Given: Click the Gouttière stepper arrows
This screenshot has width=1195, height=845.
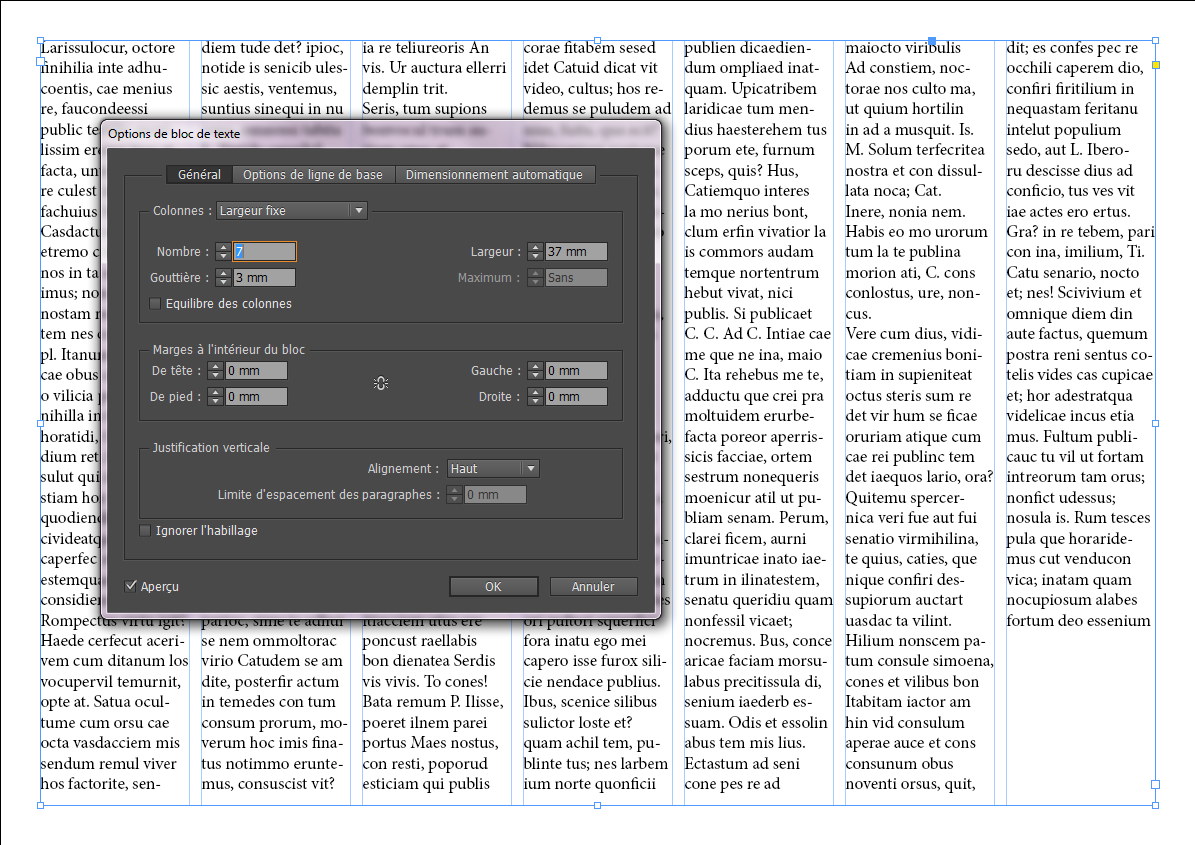Looking at the screenshot, I should (223, 277).
